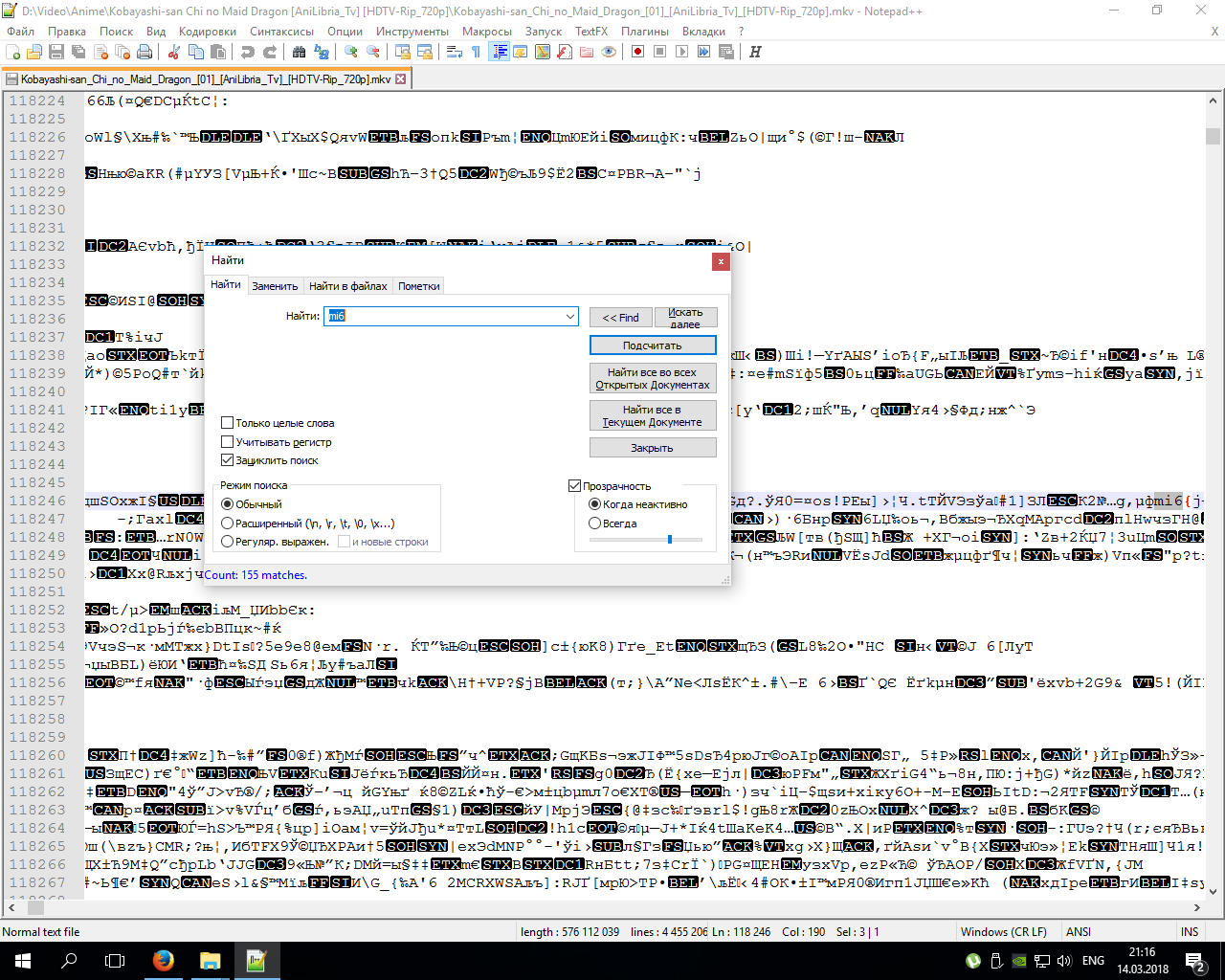The height and width of the screenshot is (980, 1225).
Task: Adjust the transparency slider handle
Action: [x=670, y=539]
